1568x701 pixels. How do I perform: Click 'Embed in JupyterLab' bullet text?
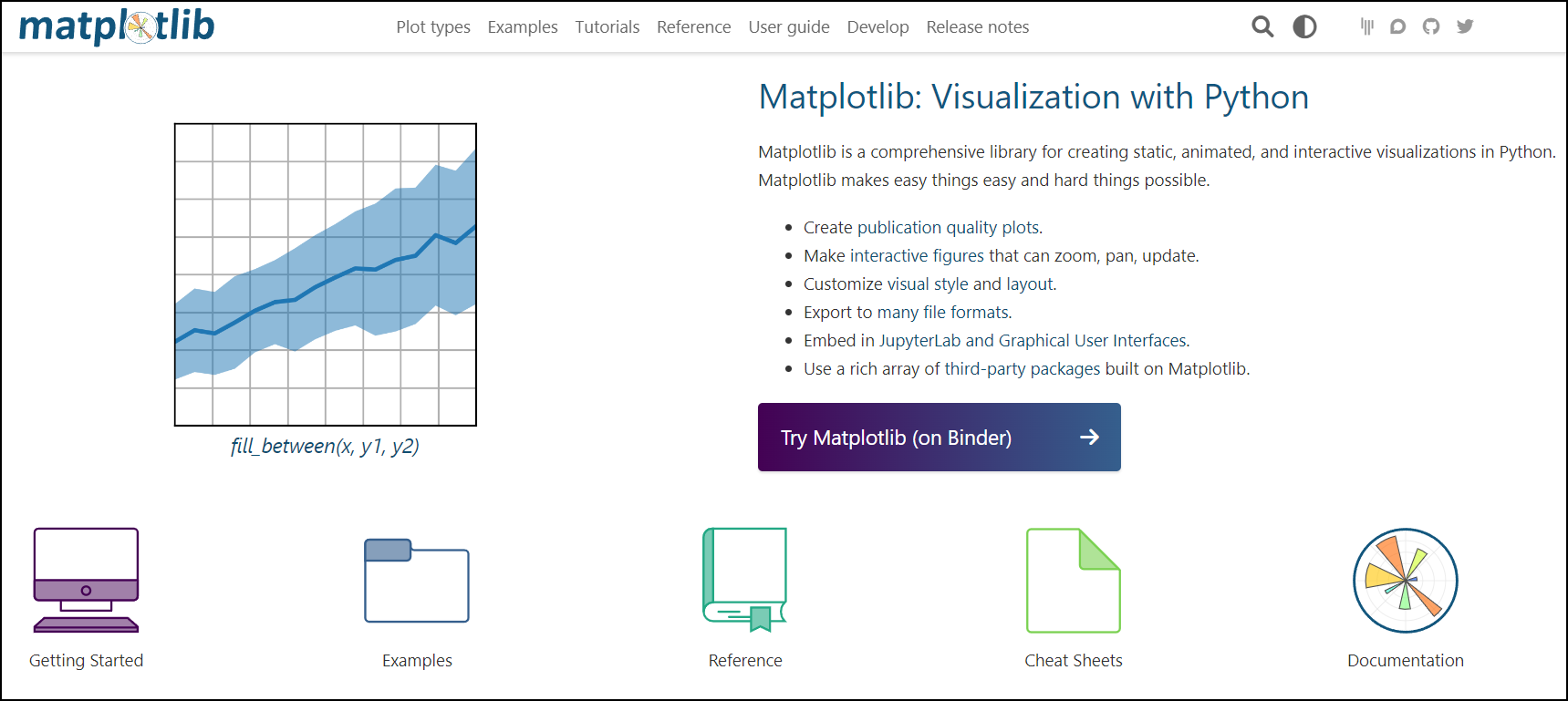tap(997, 341)
